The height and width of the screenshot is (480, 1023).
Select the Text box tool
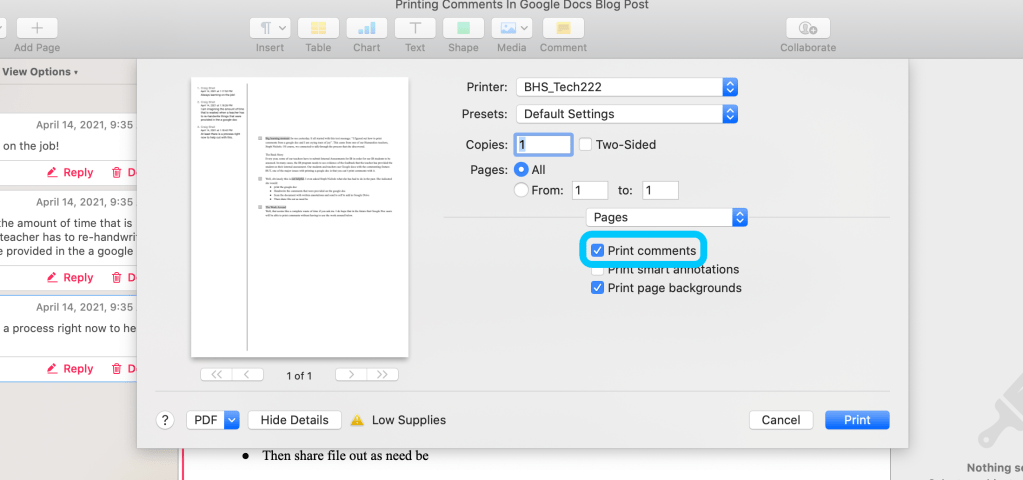415,29
